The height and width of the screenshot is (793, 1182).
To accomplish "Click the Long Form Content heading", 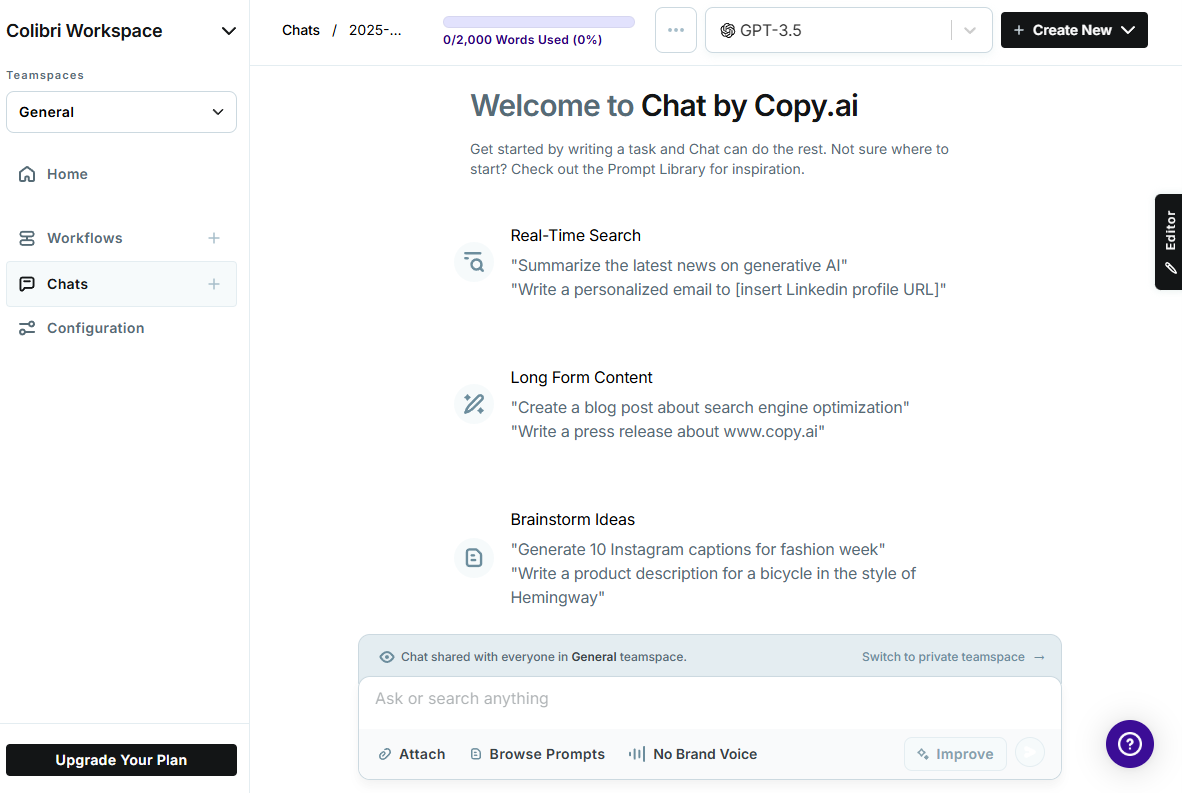I will (581, 378).
